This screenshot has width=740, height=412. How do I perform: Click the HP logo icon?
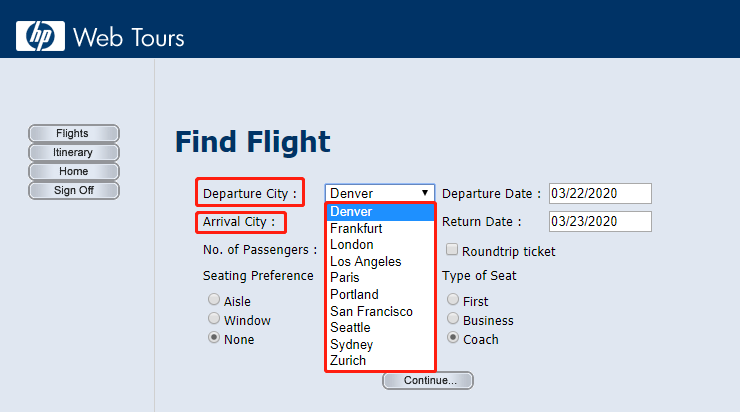[40, 37]
